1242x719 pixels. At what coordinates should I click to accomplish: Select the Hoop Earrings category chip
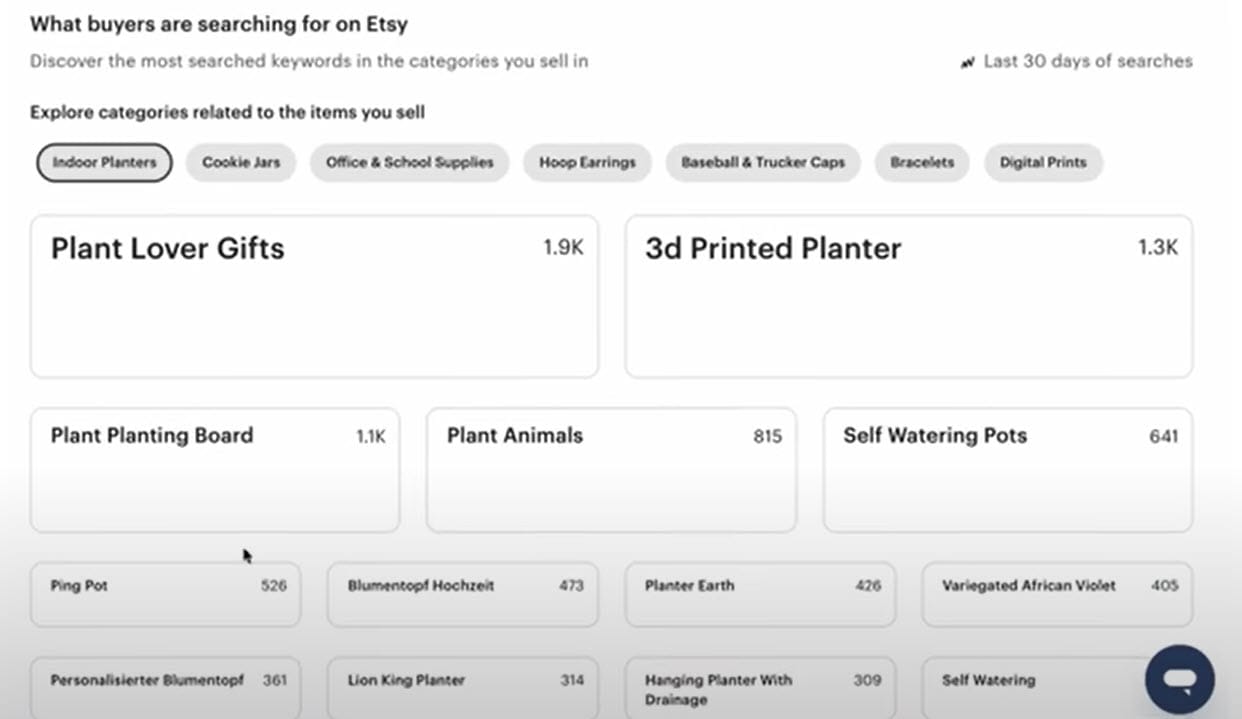click(x=587, y=162)
